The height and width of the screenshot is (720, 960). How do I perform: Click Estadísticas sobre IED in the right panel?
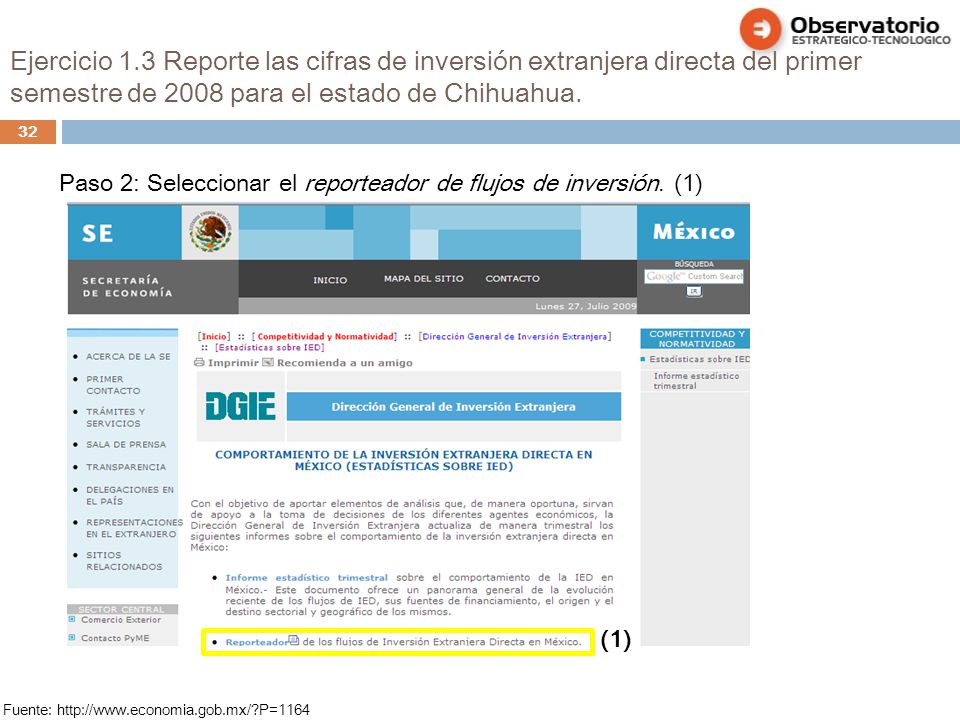click(x=699, y=359)
